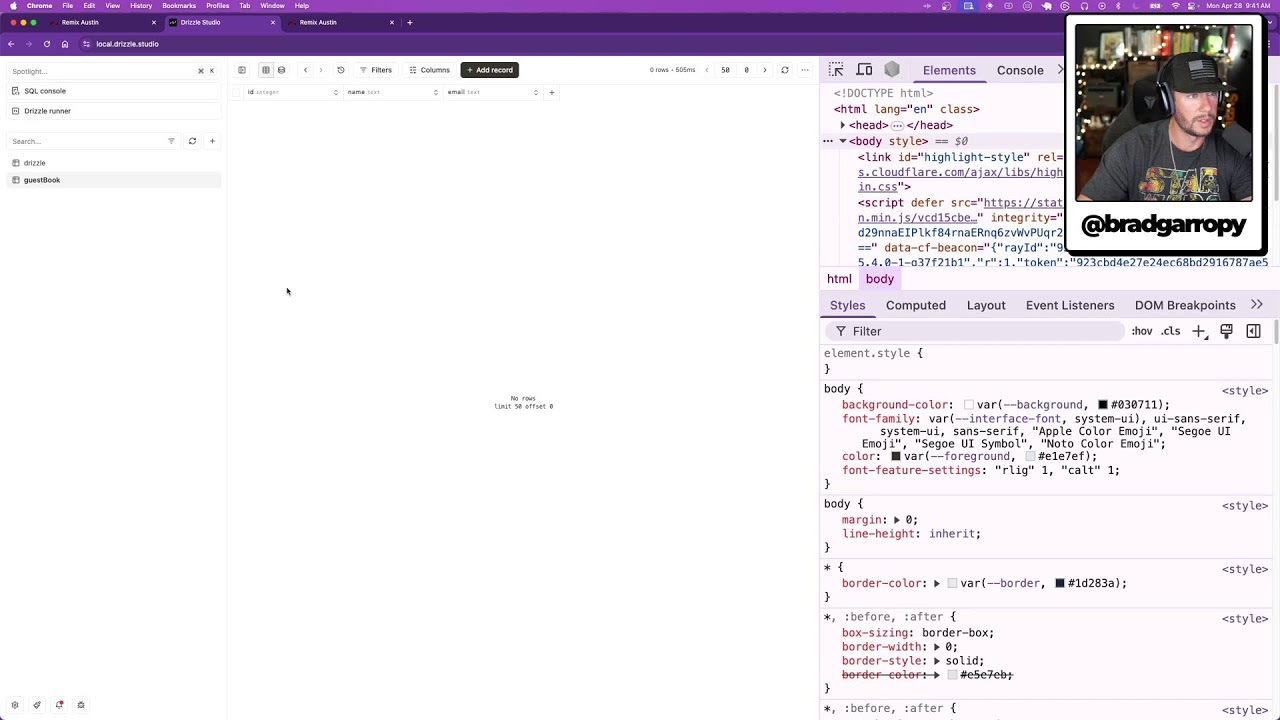Add a new table with plus icon
The height and width of the screenshot is (720, 1280).
(212, 141)
